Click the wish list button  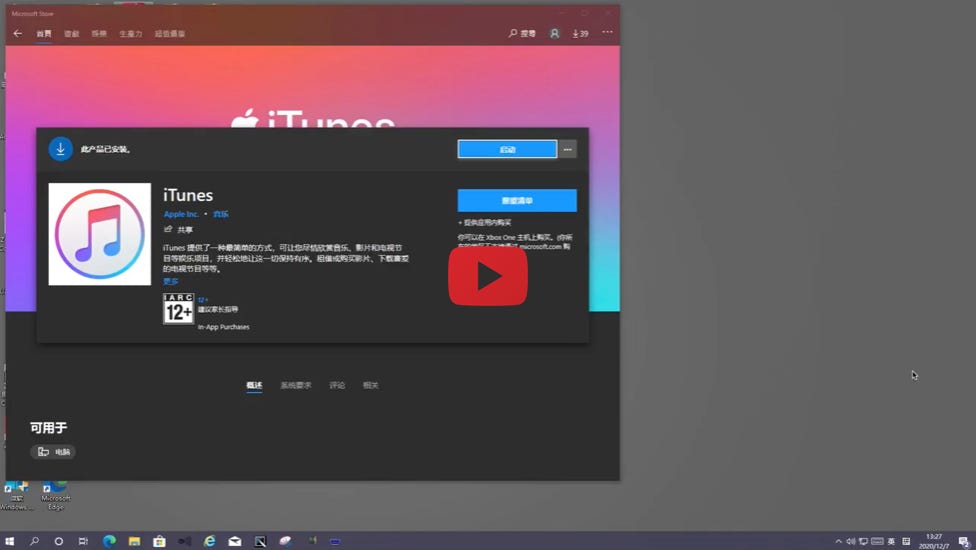click(x=517, y=200)
